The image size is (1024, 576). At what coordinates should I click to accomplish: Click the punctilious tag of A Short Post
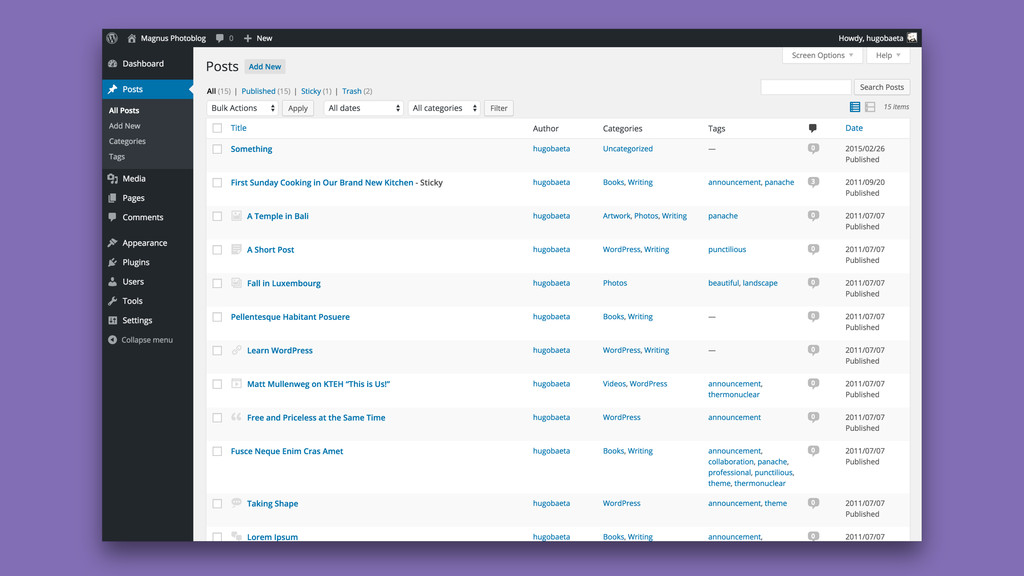coord(727,249)
